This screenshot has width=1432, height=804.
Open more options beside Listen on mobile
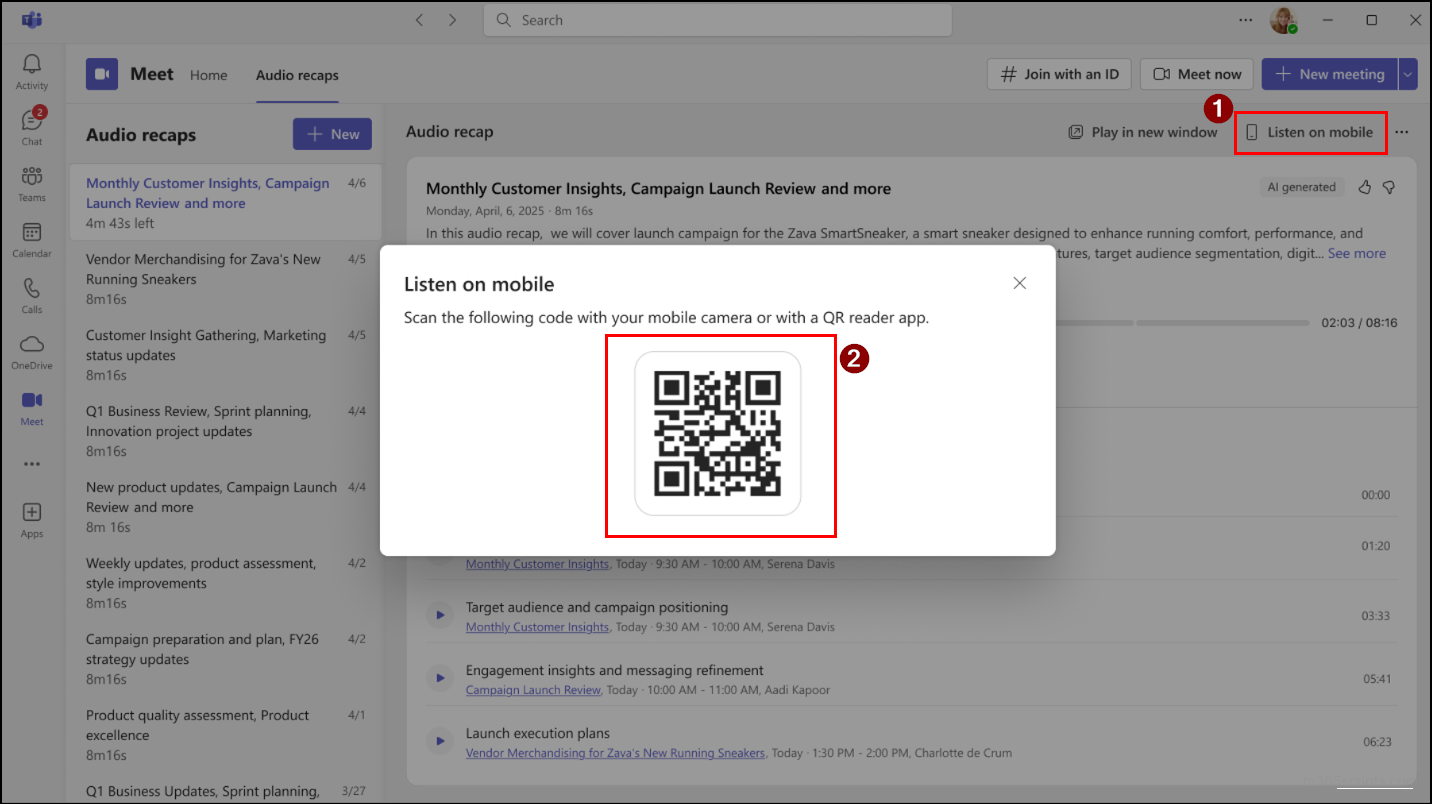(x=1402, y=131)
